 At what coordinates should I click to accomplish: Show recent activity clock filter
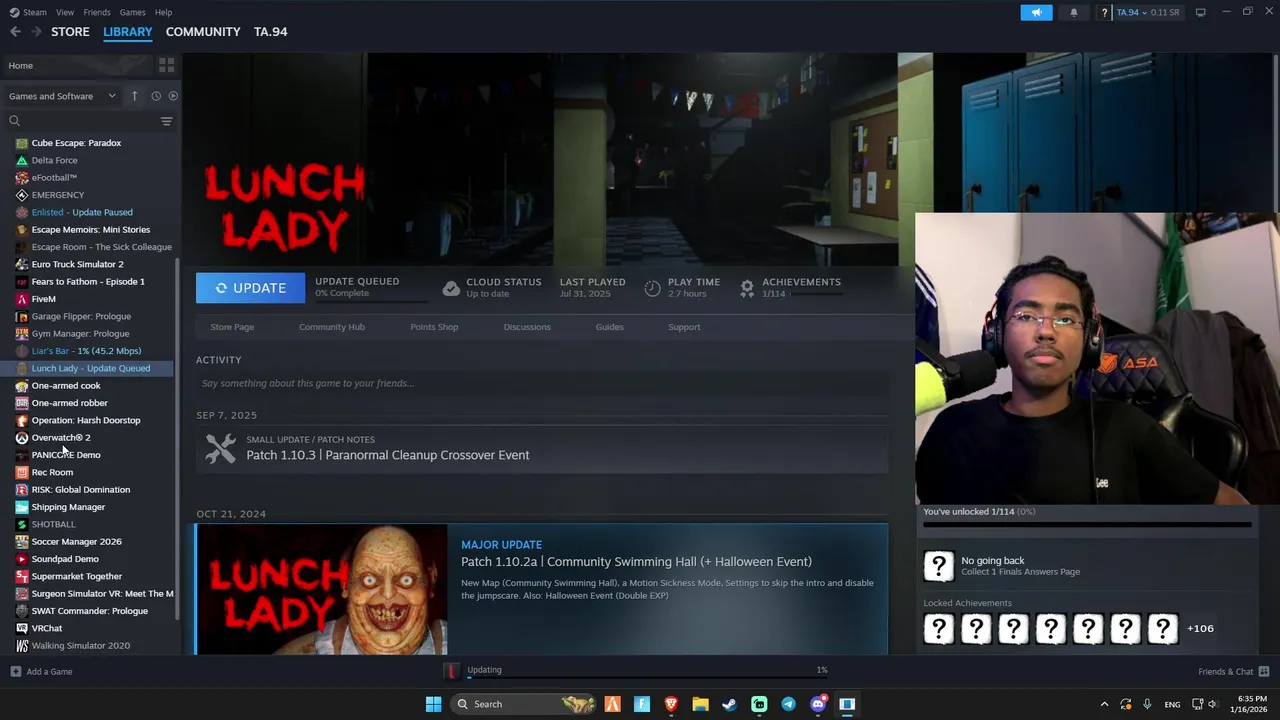click(x=156, y=96)
